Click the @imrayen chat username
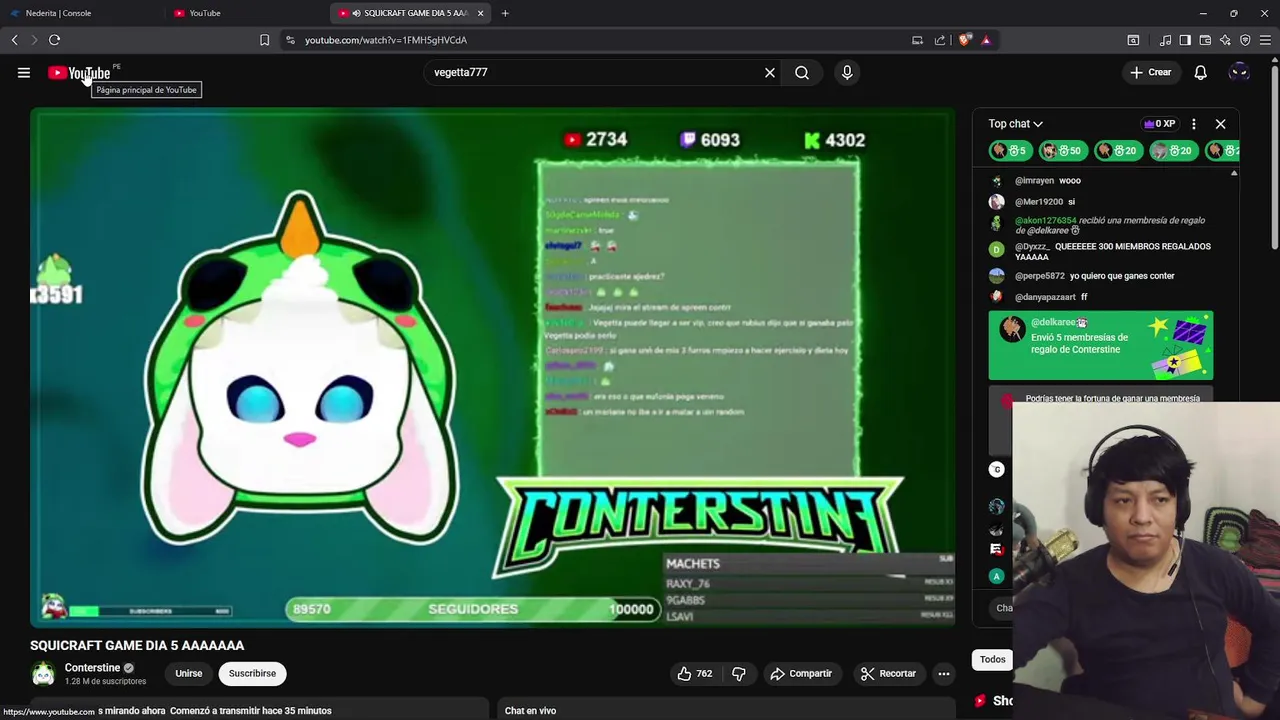 (x=1034, y=181)
